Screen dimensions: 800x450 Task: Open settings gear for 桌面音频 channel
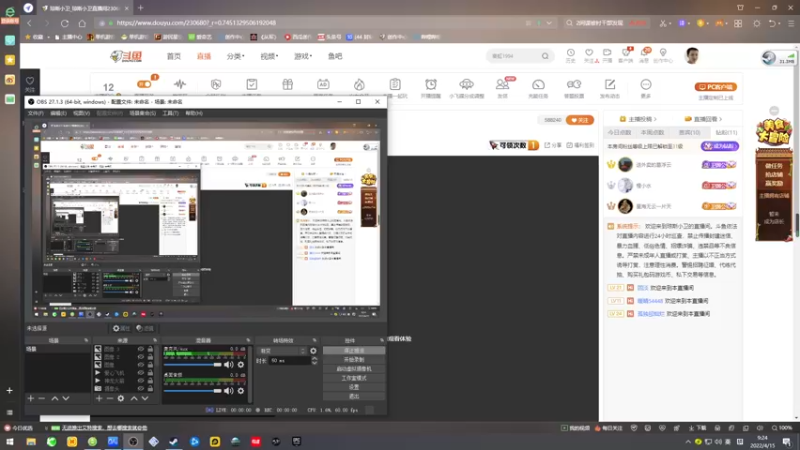(x=241, y=391)
